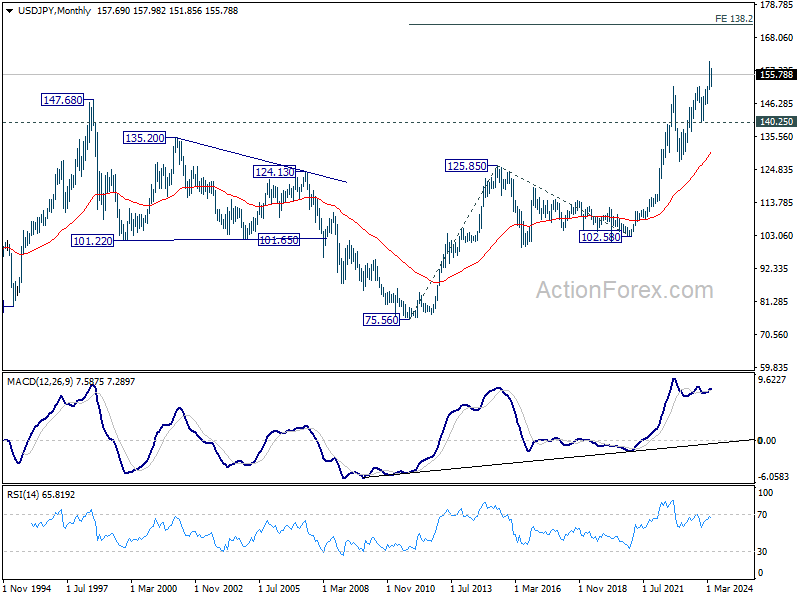Click the 168.000 price axis value
Screen dimensions: 800x600
click(x=777, y=38)
